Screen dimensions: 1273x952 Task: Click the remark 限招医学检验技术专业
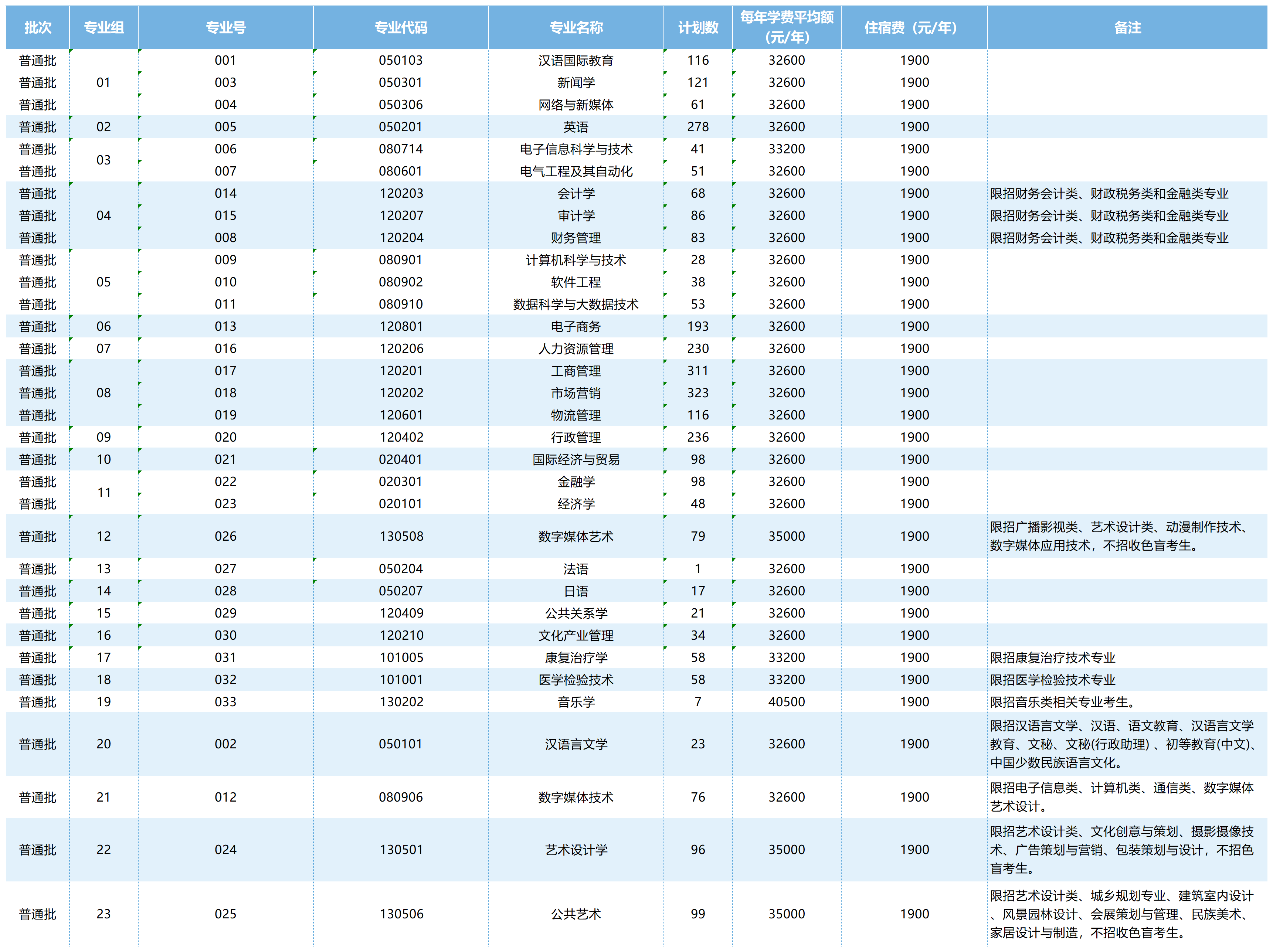coord(1053,679)
